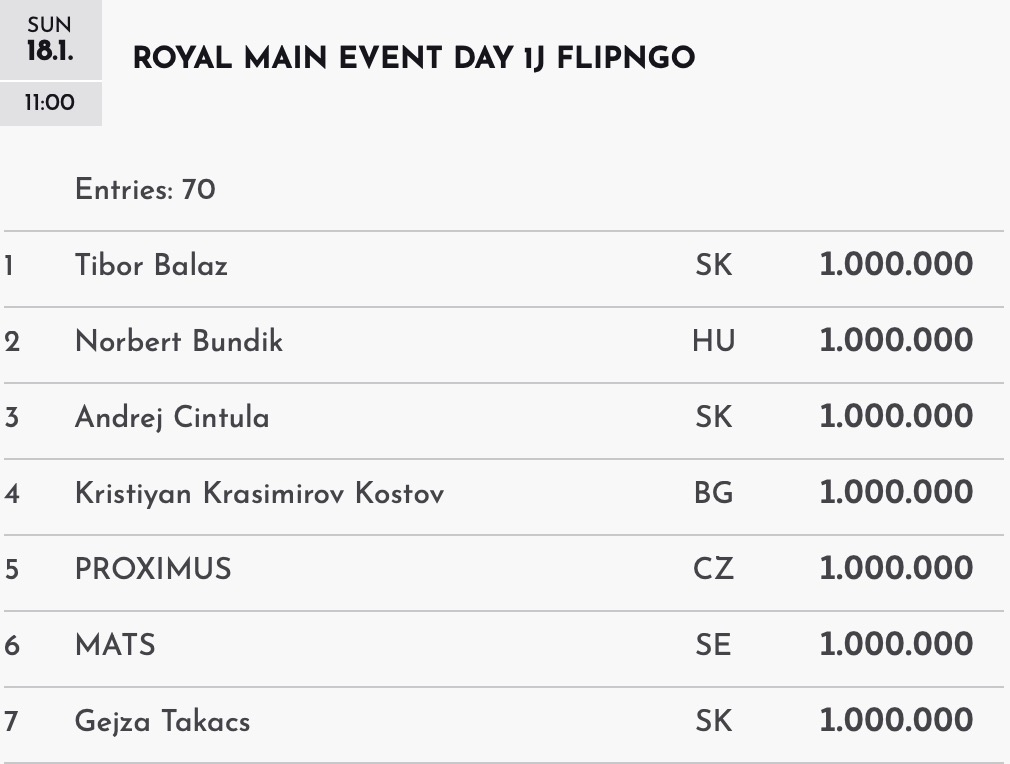
Task: Select Gejza Takacs in the list
Action: [162, 721]
